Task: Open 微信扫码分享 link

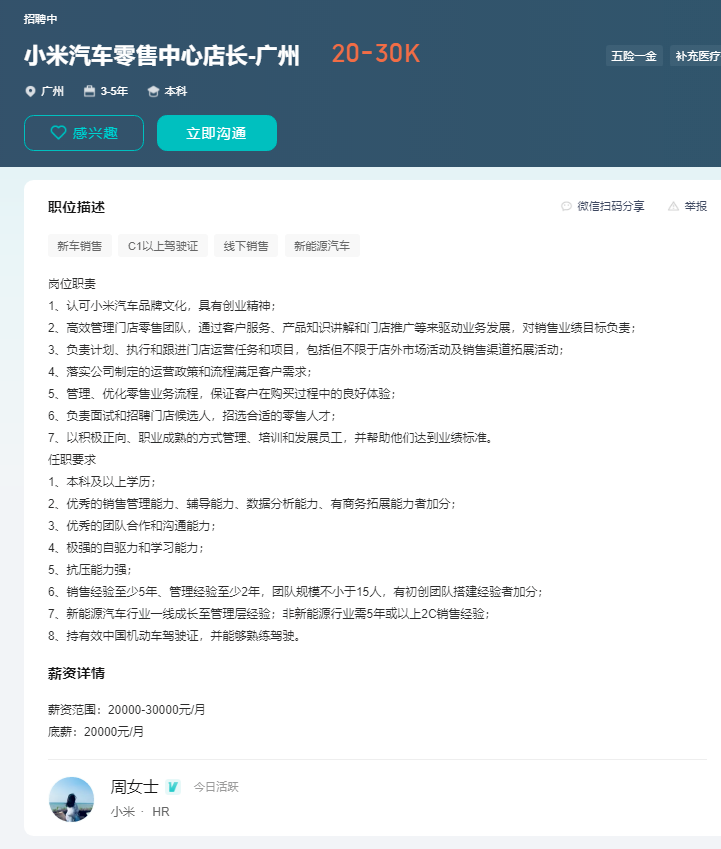Action: pyautogui.click(x=611, y=206)
